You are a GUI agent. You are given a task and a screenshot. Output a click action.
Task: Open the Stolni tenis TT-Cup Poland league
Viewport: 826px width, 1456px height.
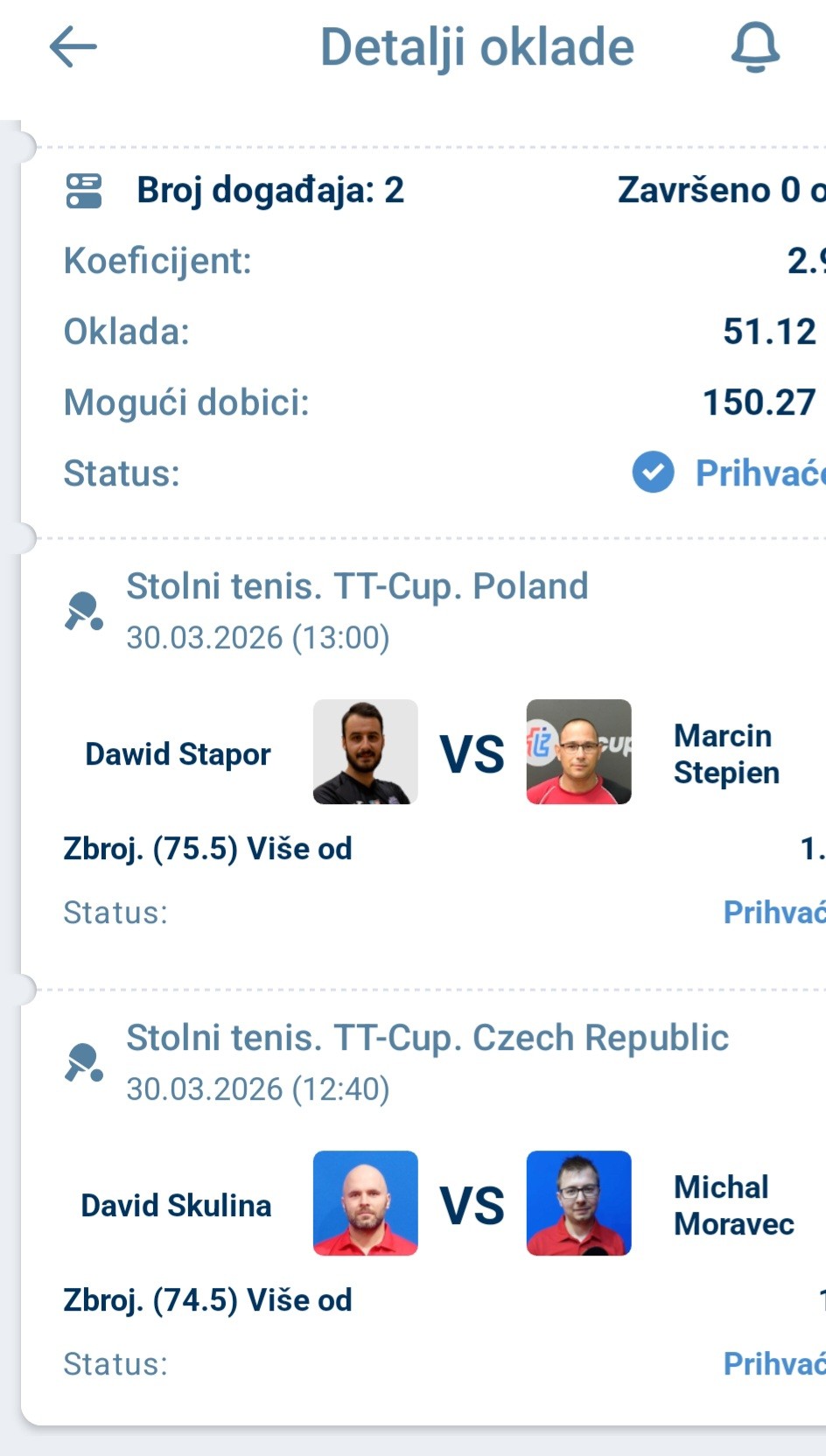(x=357, y=586)
